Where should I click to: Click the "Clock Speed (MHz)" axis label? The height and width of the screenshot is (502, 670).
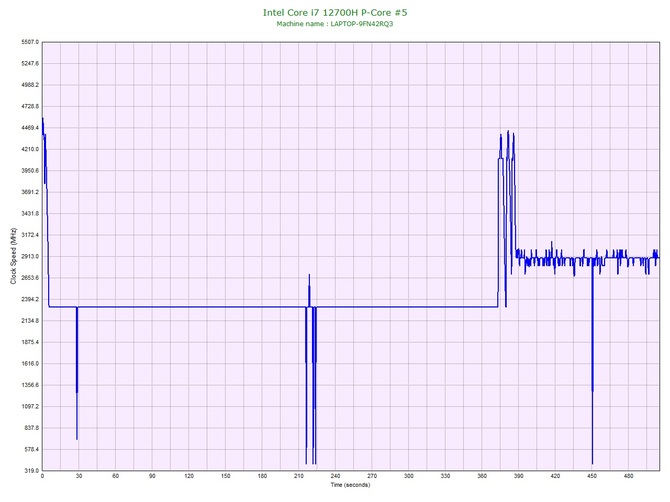click(x=13, y=255)
